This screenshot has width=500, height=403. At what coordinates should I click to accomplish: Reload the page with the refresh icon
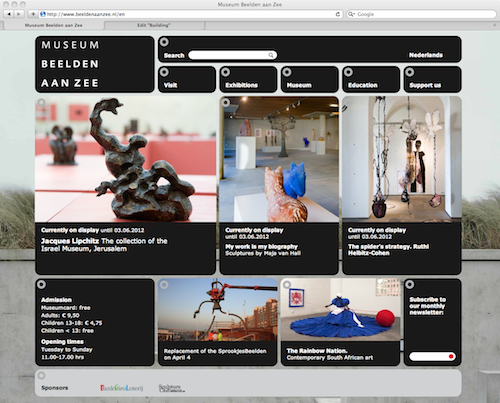[338, 14]
